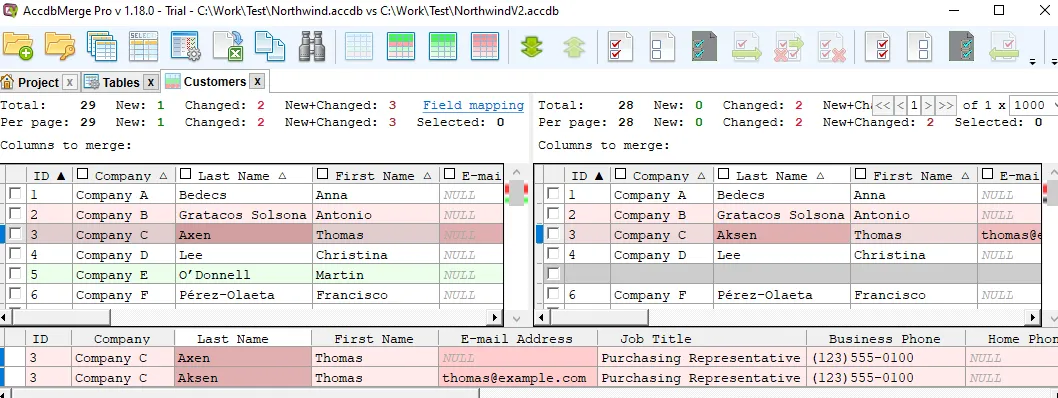Go to last page with >> button
The width and height of the screenshot is (1058, 398).
[946, 105]
